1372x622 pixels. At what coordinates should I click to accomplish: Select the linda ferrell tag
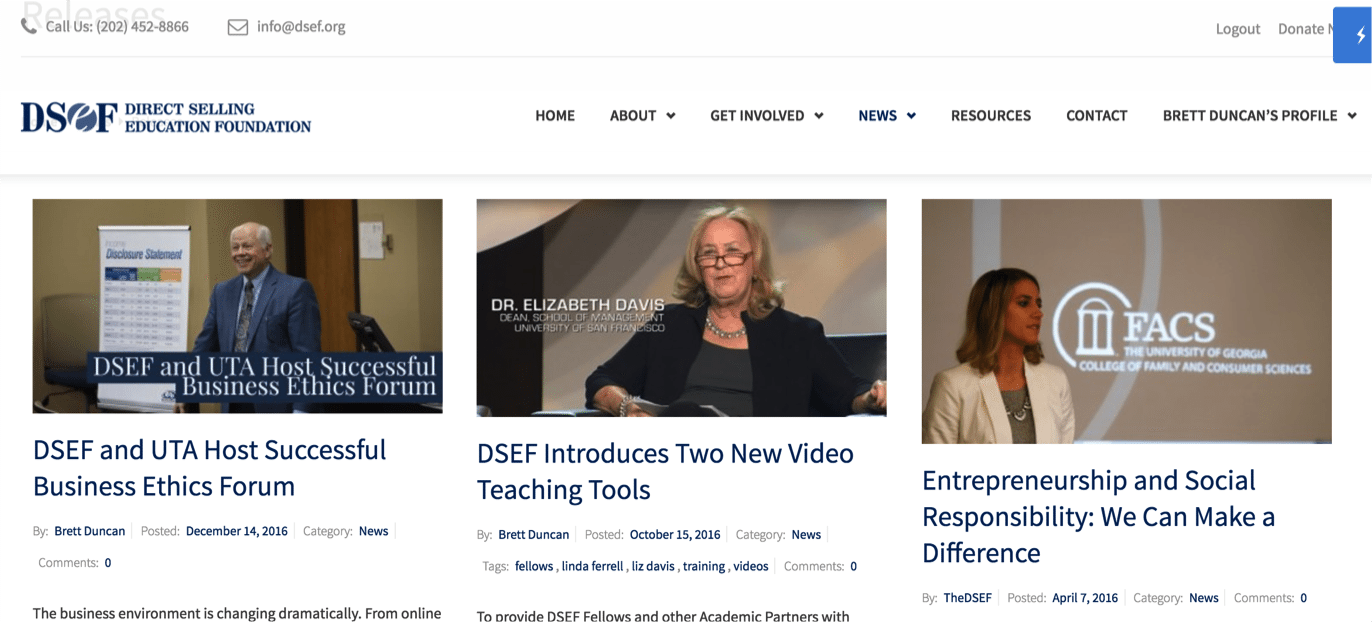[593, 566]
